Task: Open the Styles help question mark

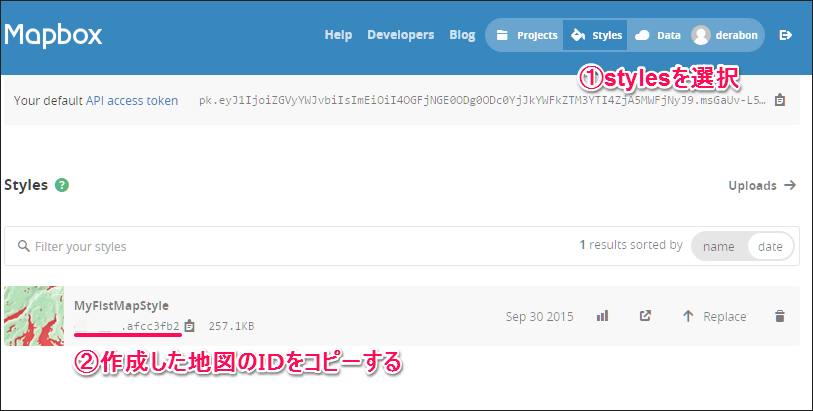Action: pyautogui.click(x=62, y=185)
